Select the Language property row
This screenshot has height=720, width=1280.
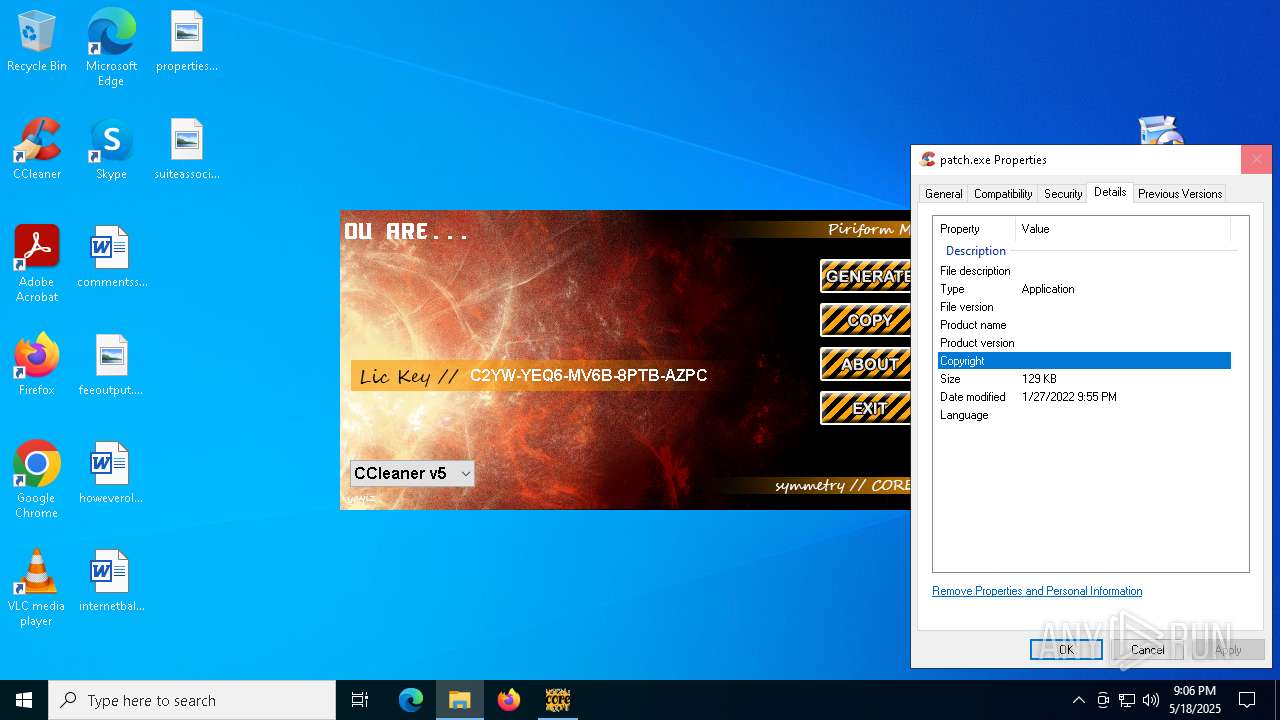pos(1084,415)
